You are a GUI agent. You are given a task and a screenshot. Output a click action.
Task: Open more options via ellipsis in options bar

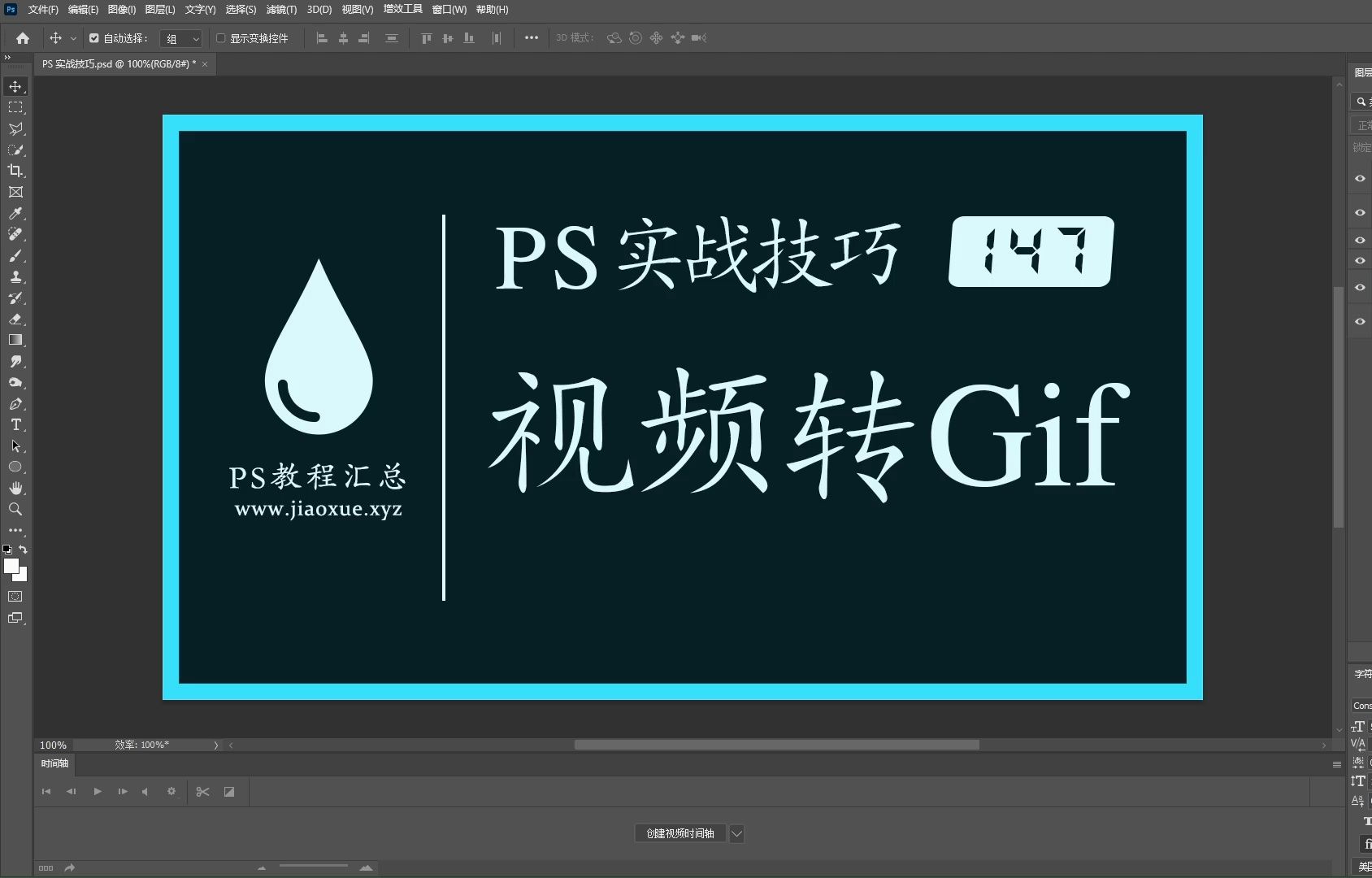[532, 37]
